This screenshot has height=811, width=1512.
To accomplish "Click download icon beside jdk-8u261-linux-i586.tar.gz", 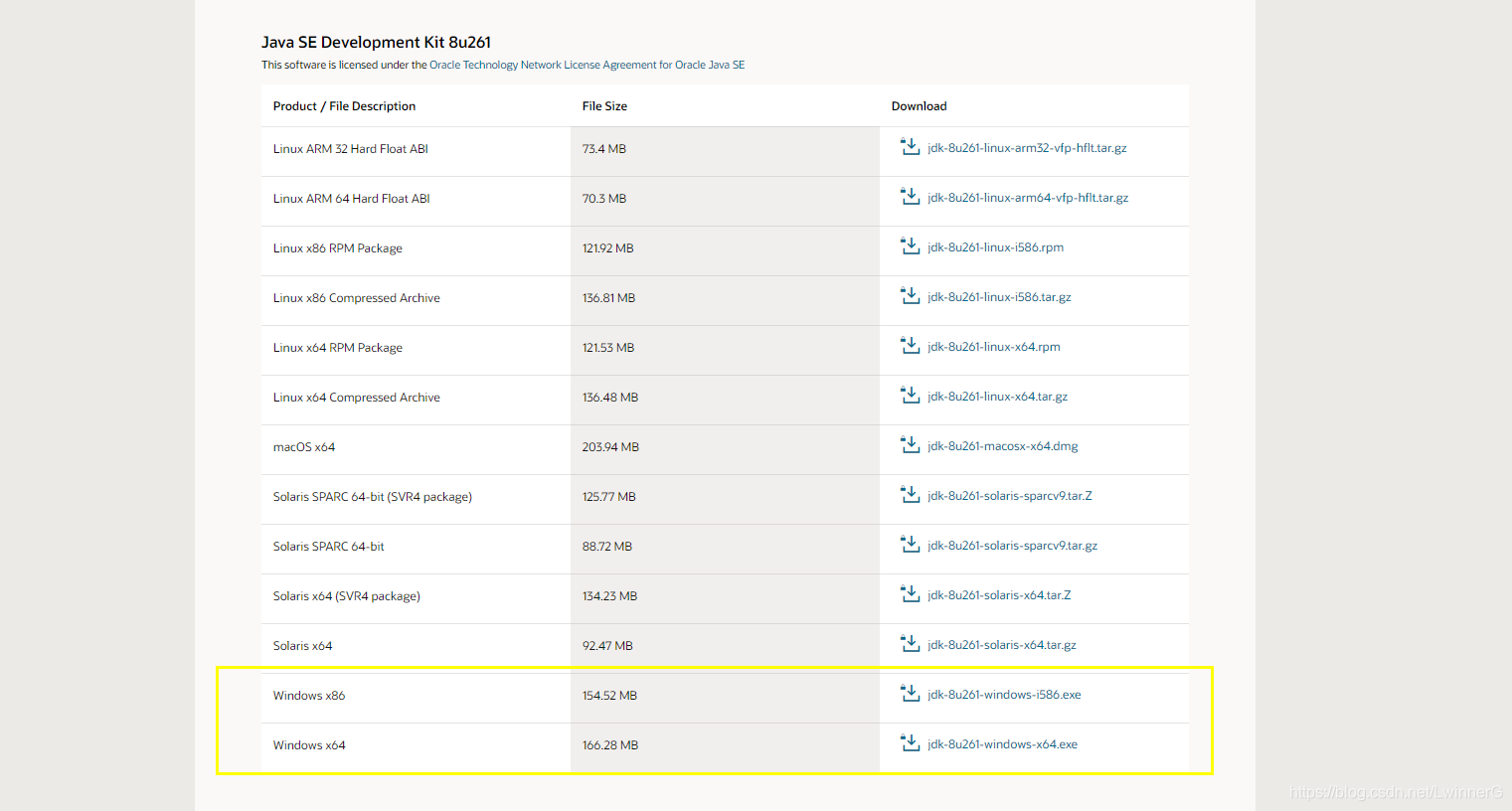I will click(x=910, y=296).
